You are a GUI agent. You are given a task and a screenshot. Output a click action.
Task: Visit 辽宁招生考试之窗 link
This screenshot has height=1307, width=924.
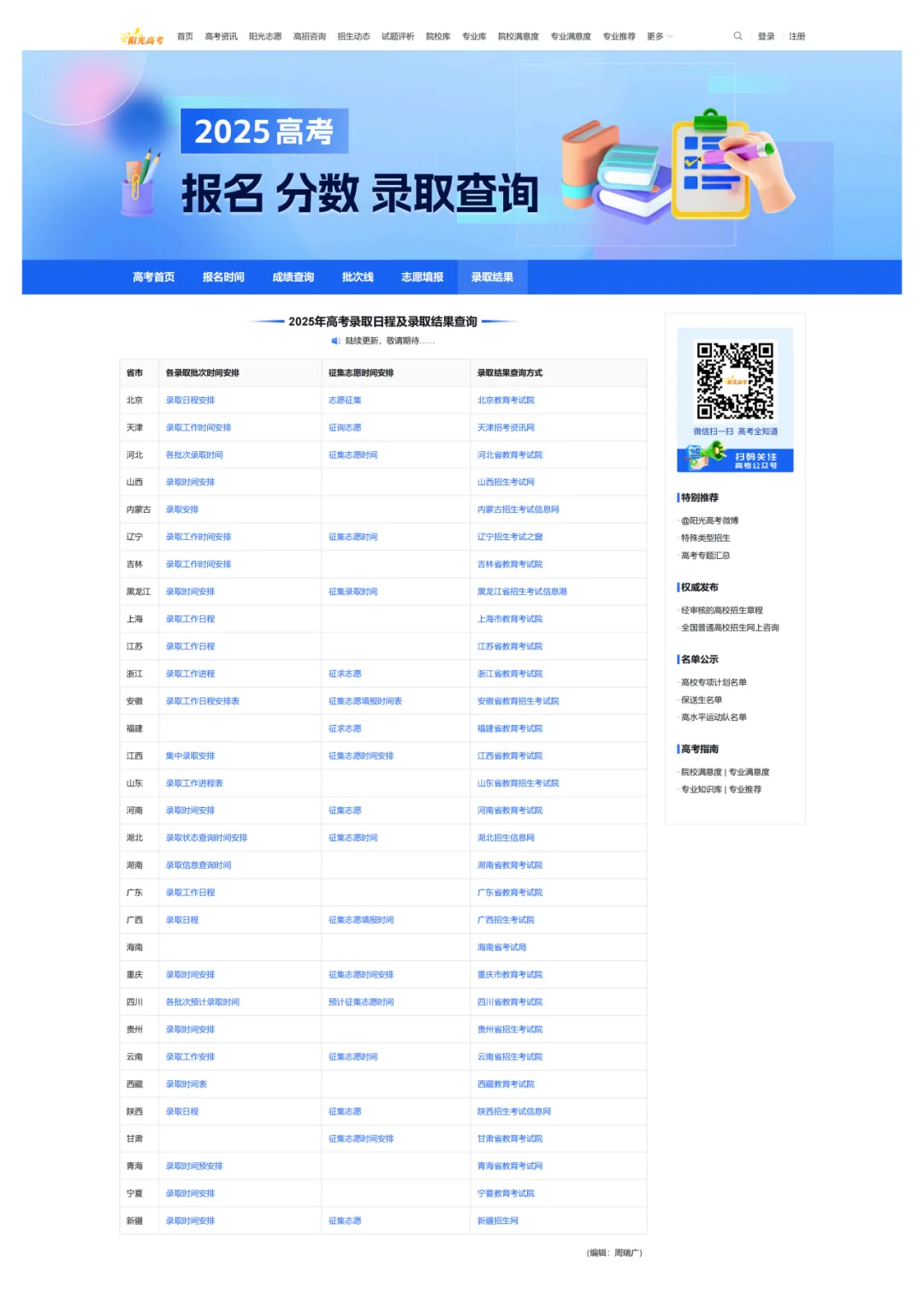point(510,538)
